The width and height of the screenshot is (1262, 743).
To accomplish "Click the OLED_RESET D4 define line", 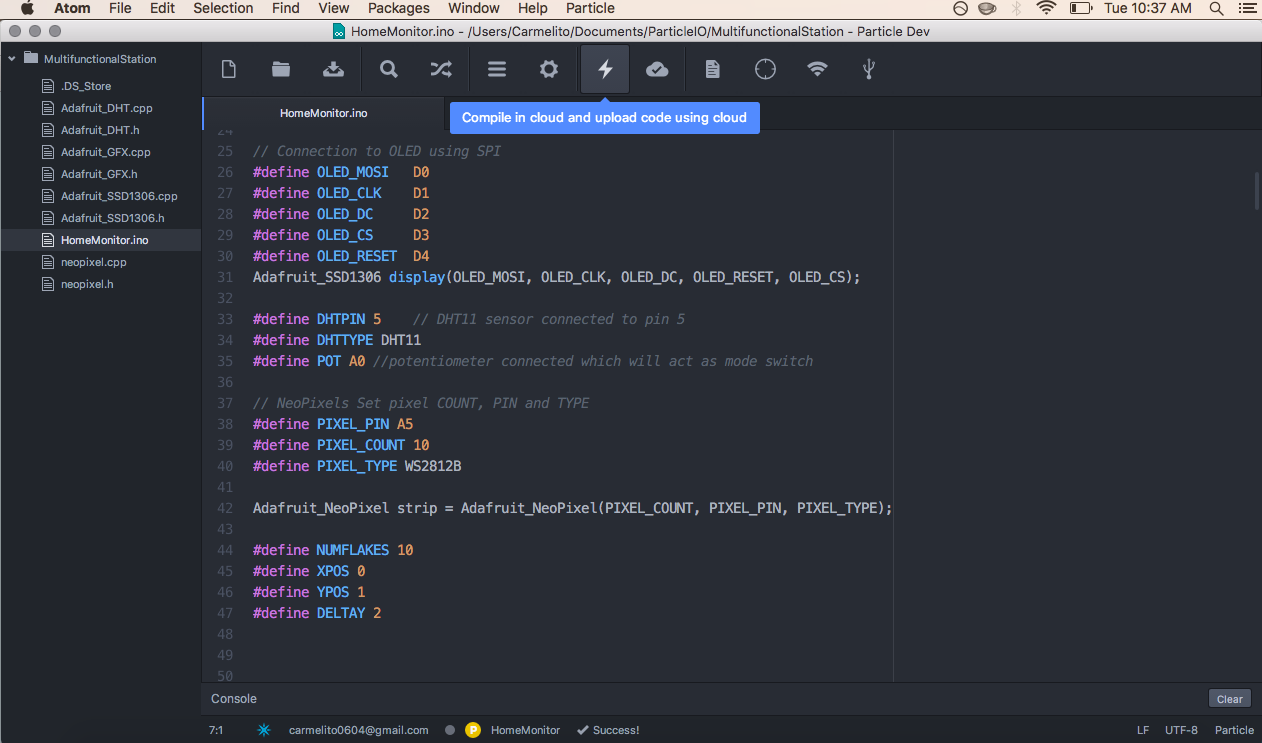I will (341, 256).
